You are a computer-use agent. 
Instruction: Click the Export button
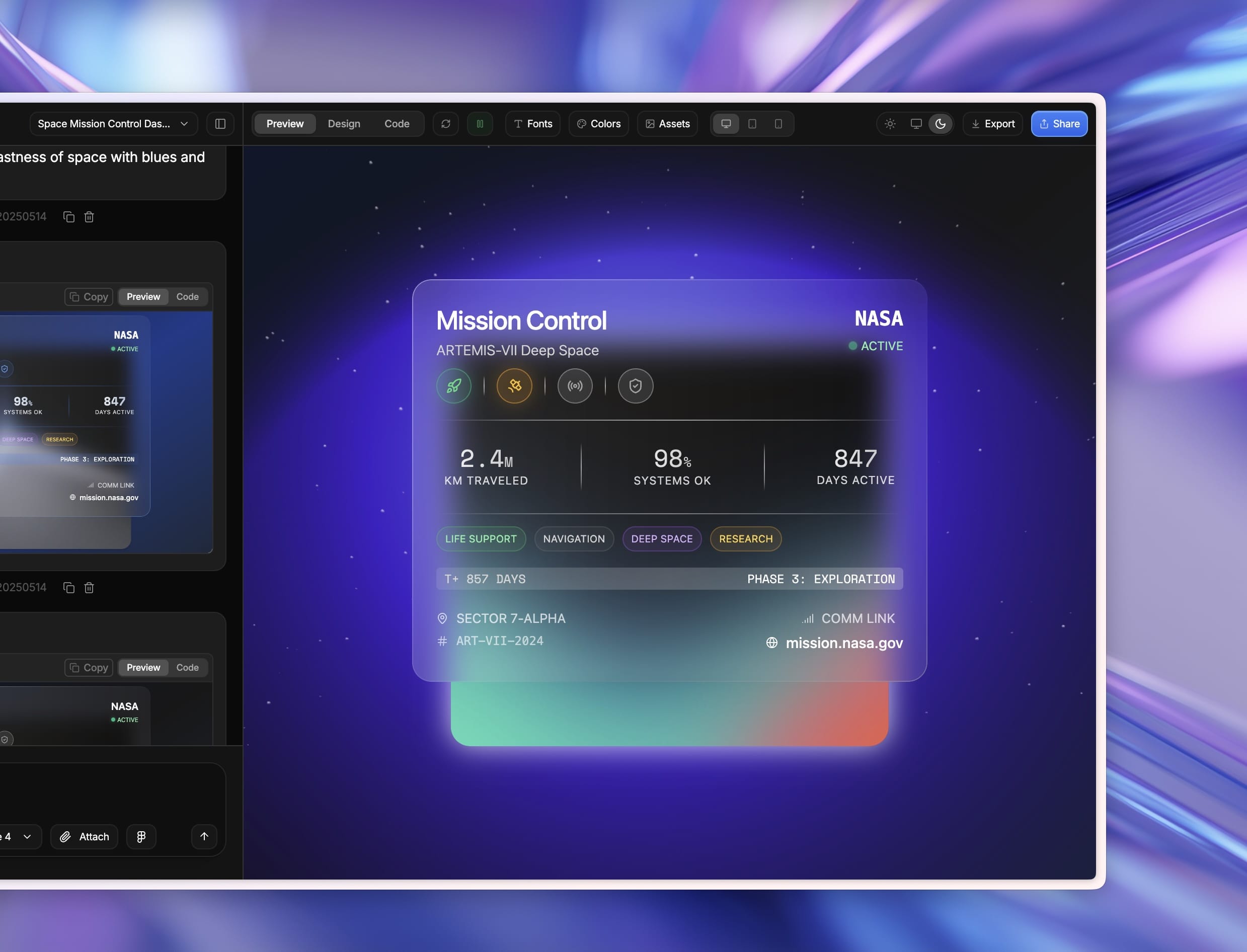(x=992, y=124)
